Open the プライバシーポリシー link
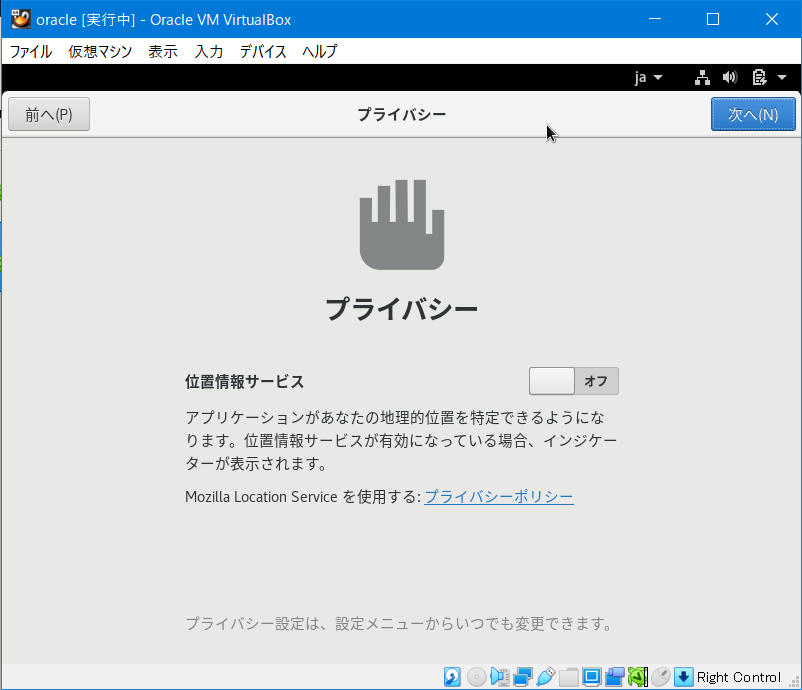Image resolution: width=802 pixels, height=690 pixels. click(x=498, y=497)
